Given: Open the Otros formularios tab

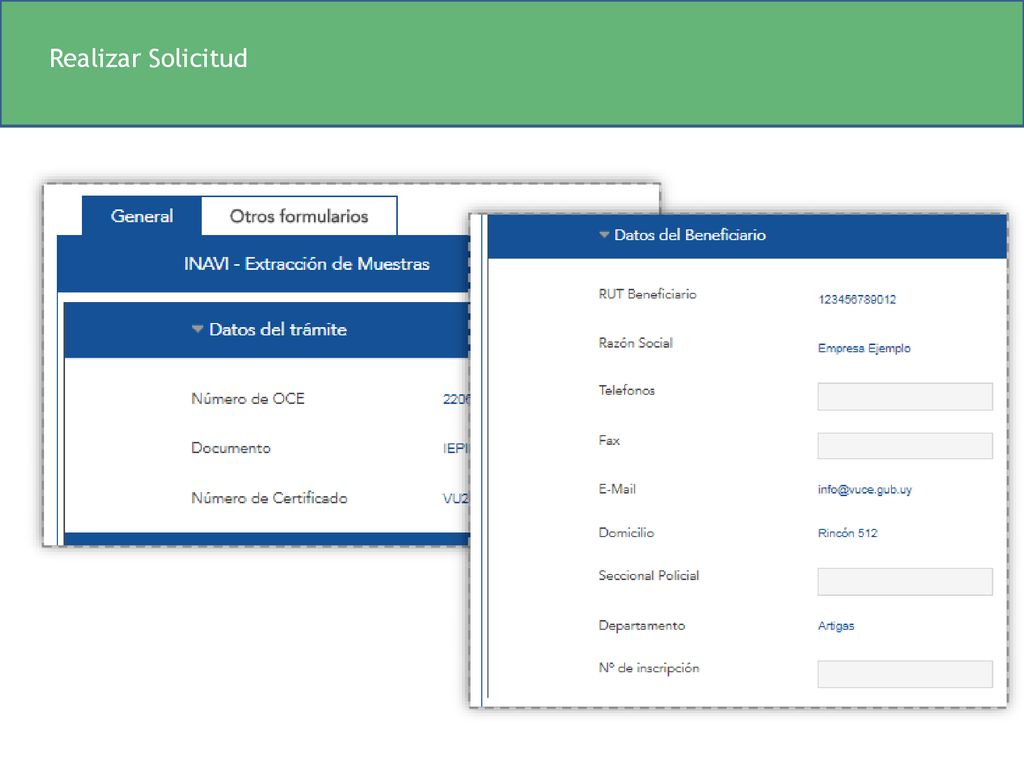Looking at the screenshot, I should point(299,216).
